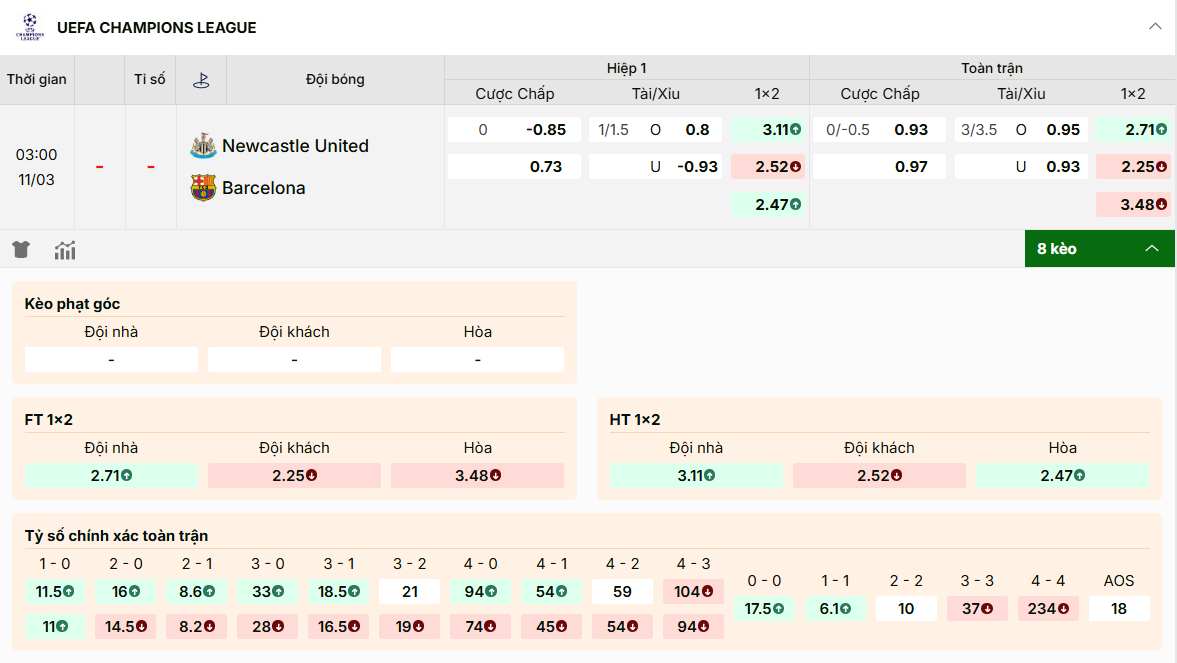Click the UEFA Champions League logo icon
The height and width of the screenshot is (663, 1177).
29,27
